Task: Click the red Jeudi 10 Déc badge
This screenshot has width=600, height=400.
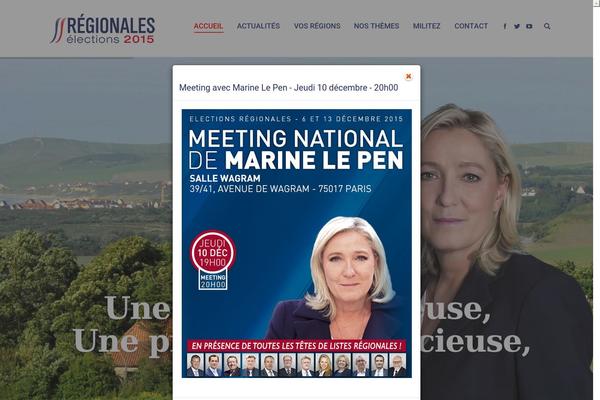Action: pyautogui.click(x=213, y=252)
